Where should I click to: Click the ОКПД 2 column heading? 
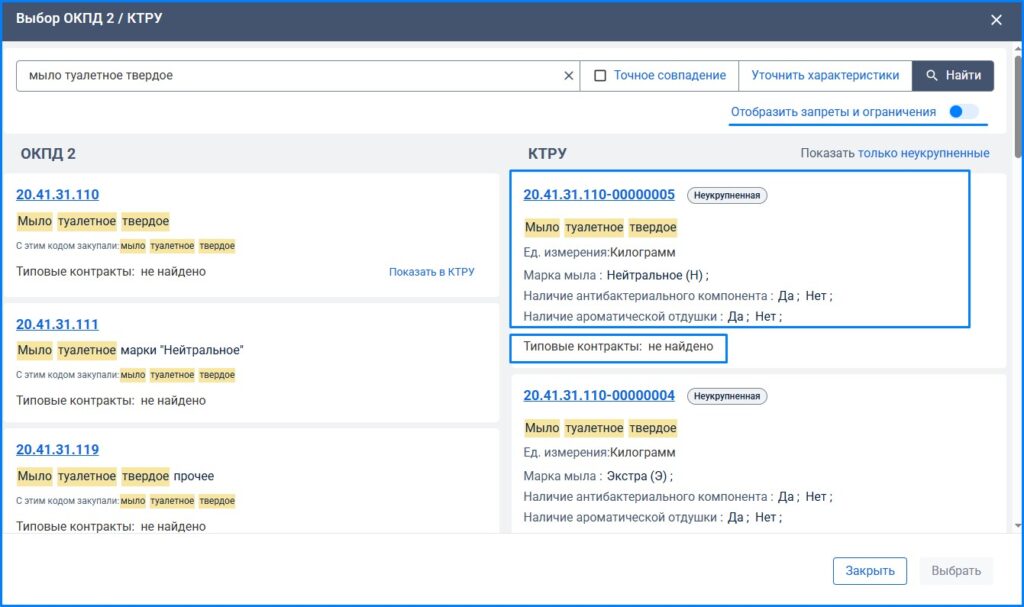click(48, 154)
